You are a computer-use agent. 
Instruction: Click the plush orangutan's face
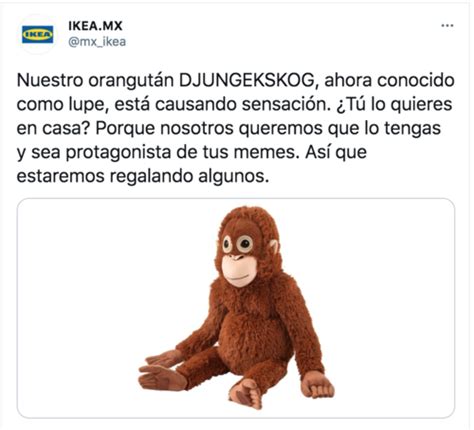pos(239,257)
